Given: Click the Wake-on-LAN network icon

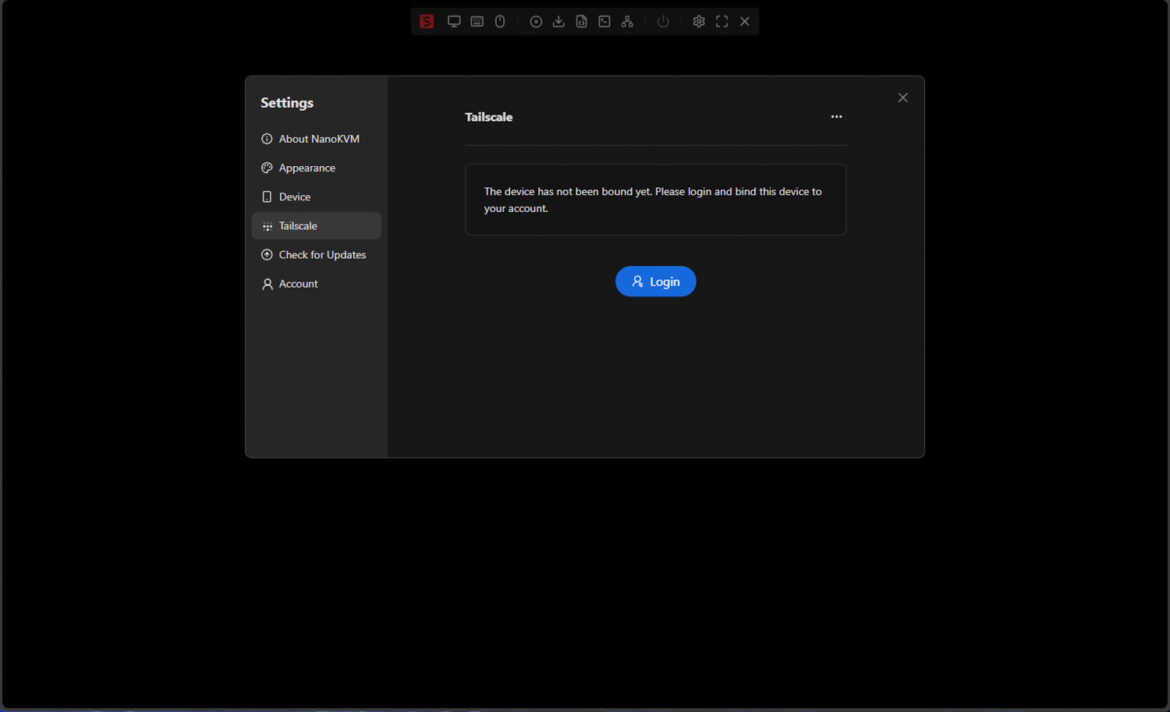Looking at the screenshot, I should [x=628, y=22].
